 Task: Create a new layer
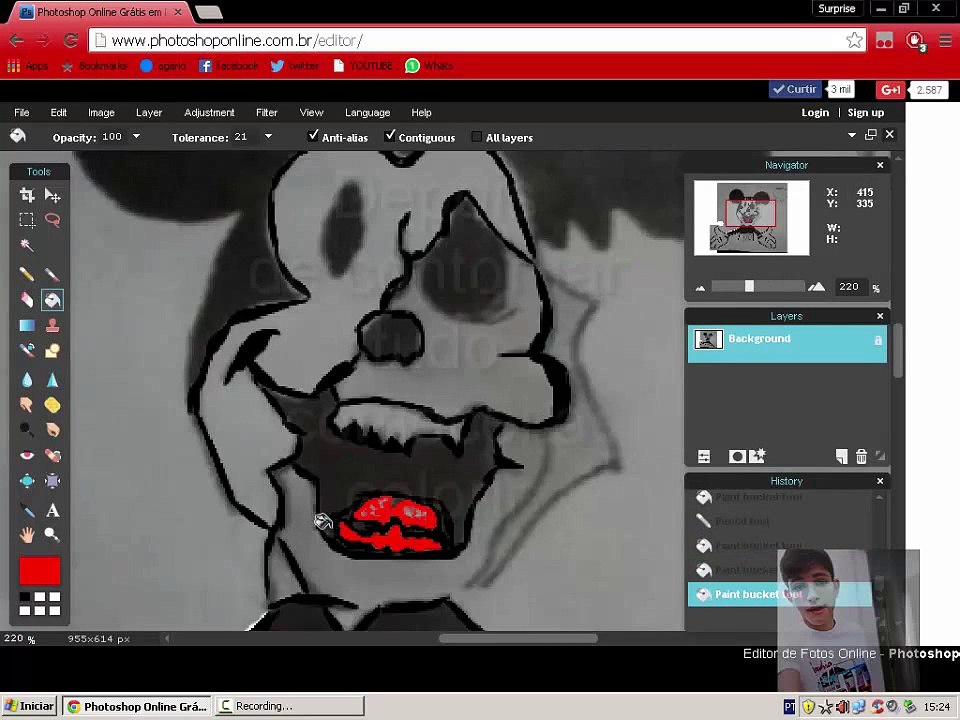click(x=841, y=456)
